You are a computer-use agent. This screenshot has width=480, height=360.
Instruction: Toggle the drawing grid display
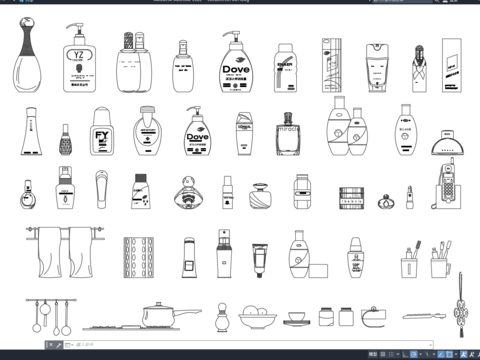coord(383,354)
